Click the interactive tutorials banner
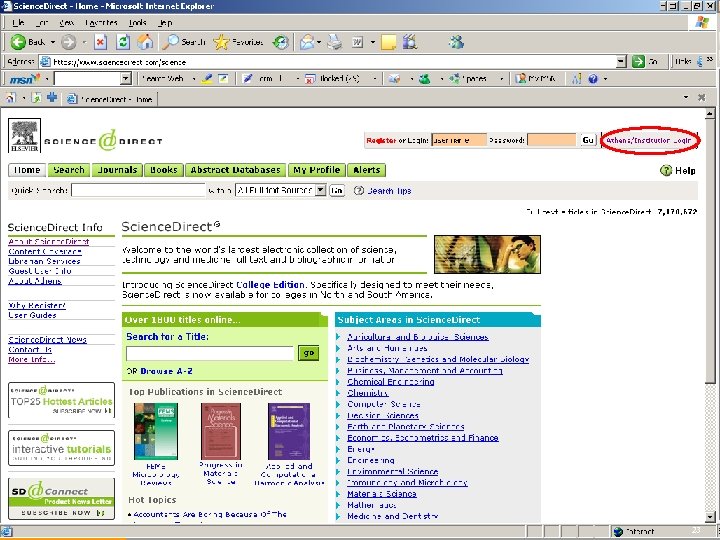 pyautogui.click(x=62, y=448)
